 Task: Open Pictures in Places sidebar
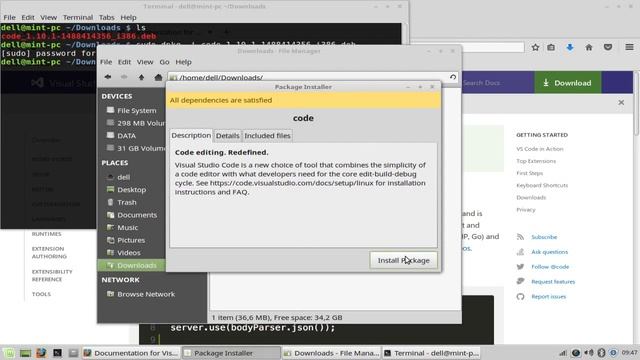tap(132, 240)
